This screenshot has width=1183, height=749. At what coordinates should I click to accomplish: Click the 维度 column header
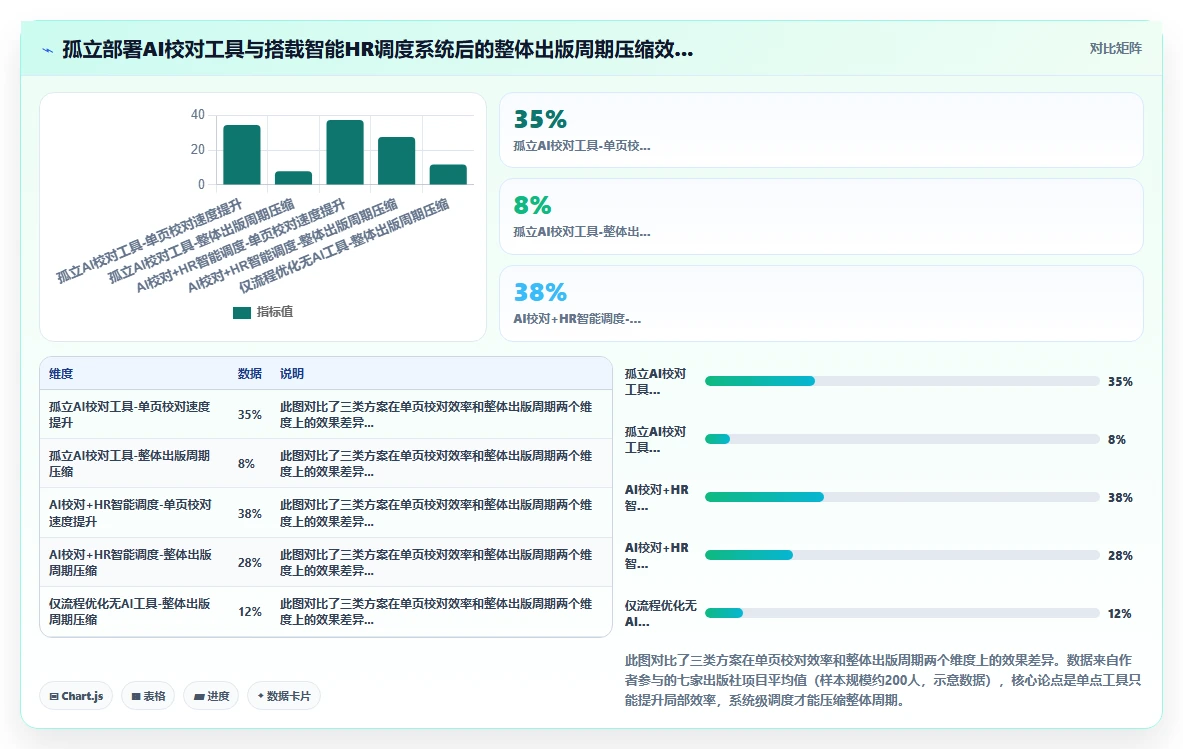coord(61,373)
